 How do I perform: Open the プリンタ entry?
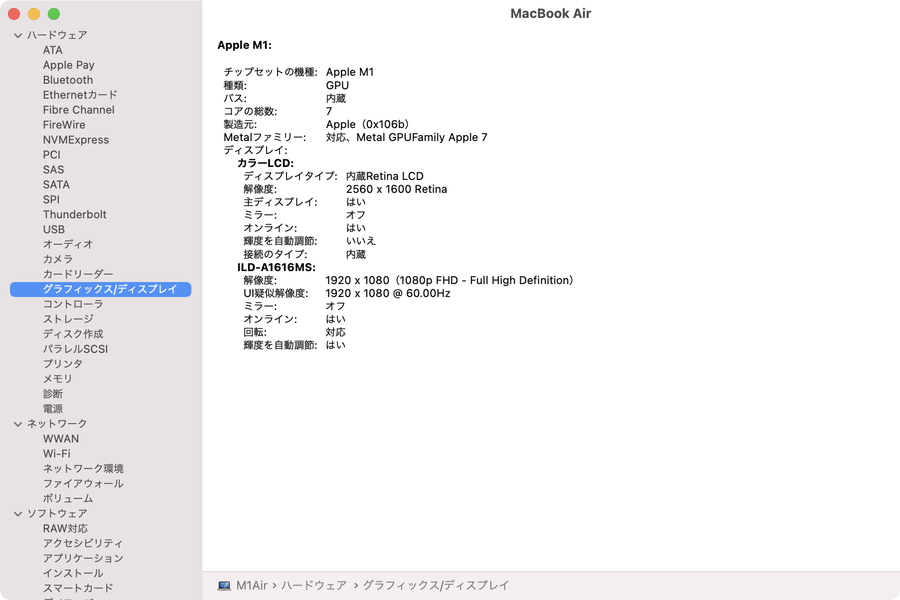63,364
